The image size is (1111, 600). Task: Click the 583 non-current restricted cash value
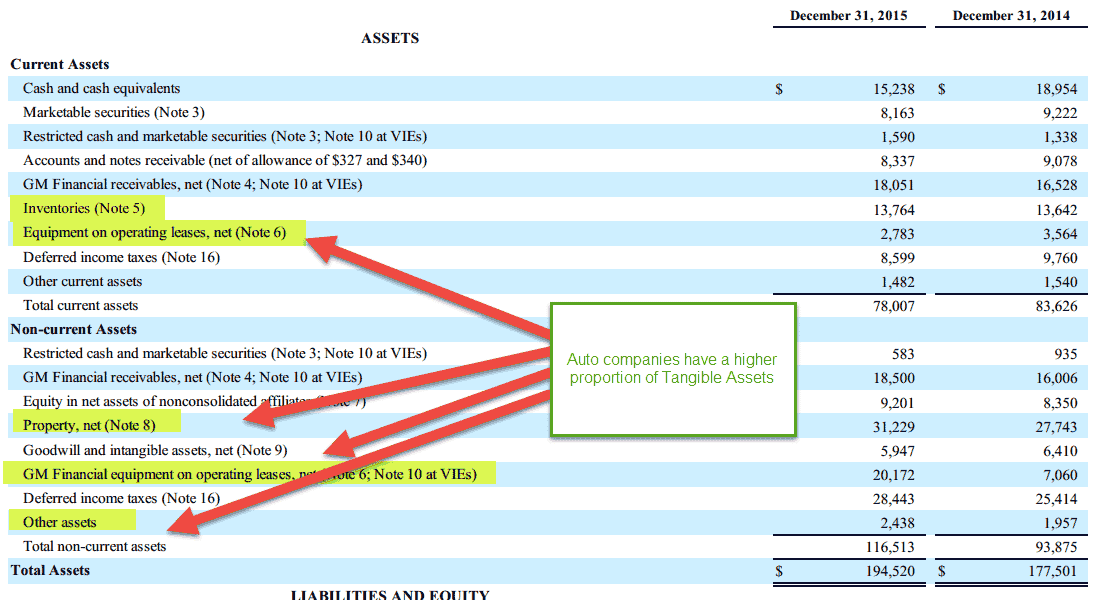click(x=903, y=355)
